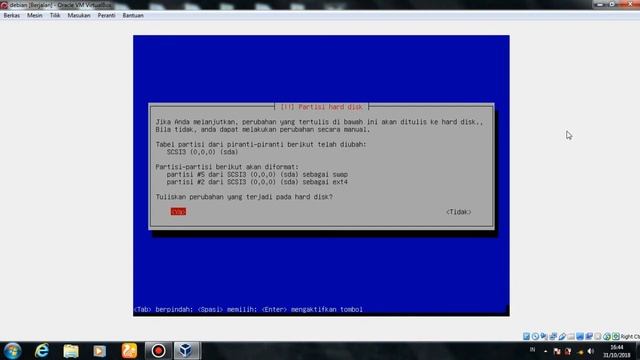640x360 pixels.
Task: Click VirtualBox audio status icon
Action: coord(544,336)
